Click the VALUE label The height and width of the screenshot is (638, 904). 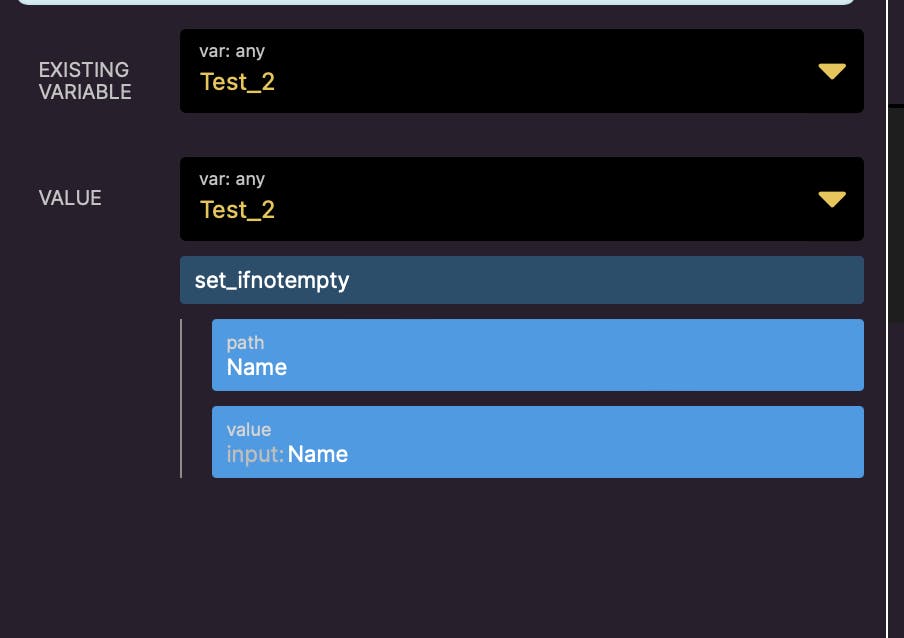(70, 198)
